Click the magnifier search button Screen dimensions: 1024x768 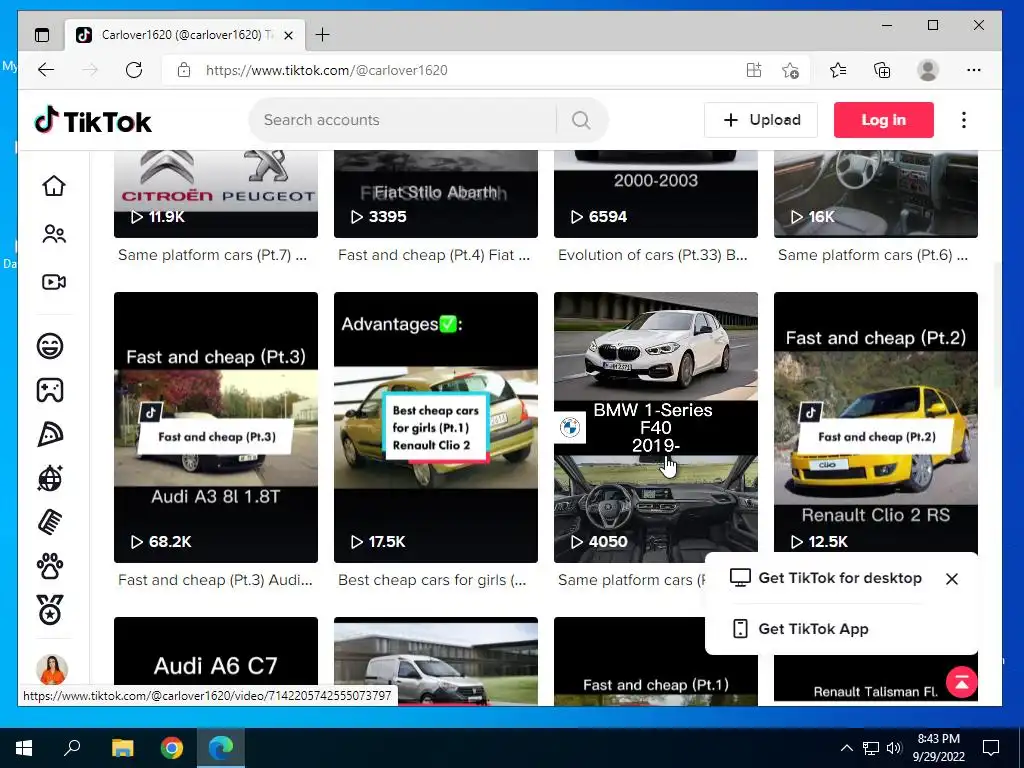point(581,120)
